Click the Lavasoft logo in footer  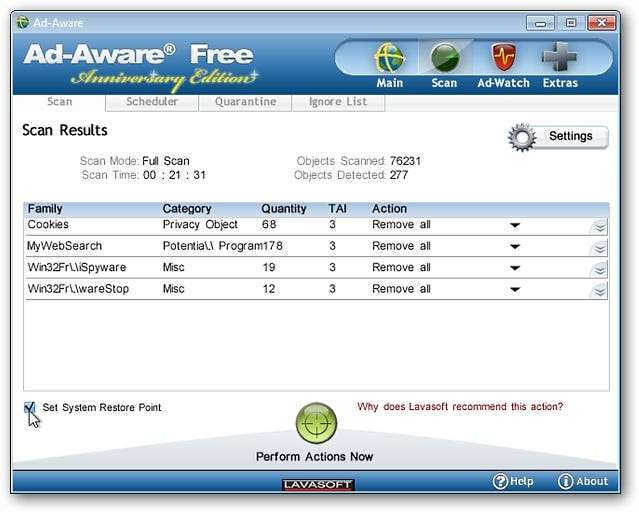[318, 484]
